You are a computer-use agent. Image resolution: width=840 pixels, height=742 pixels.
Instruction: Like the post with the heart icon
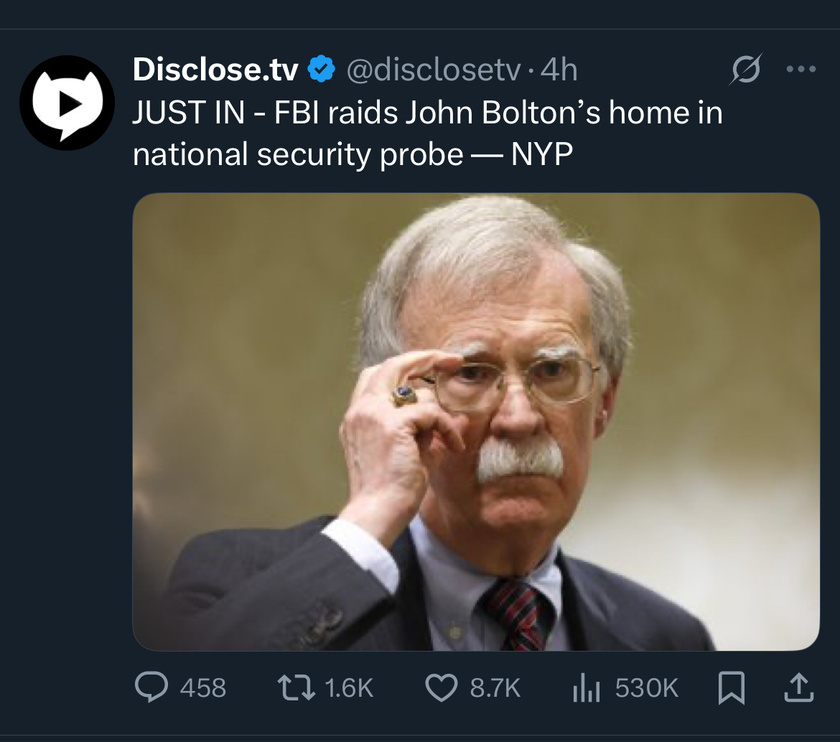point(441,688)
